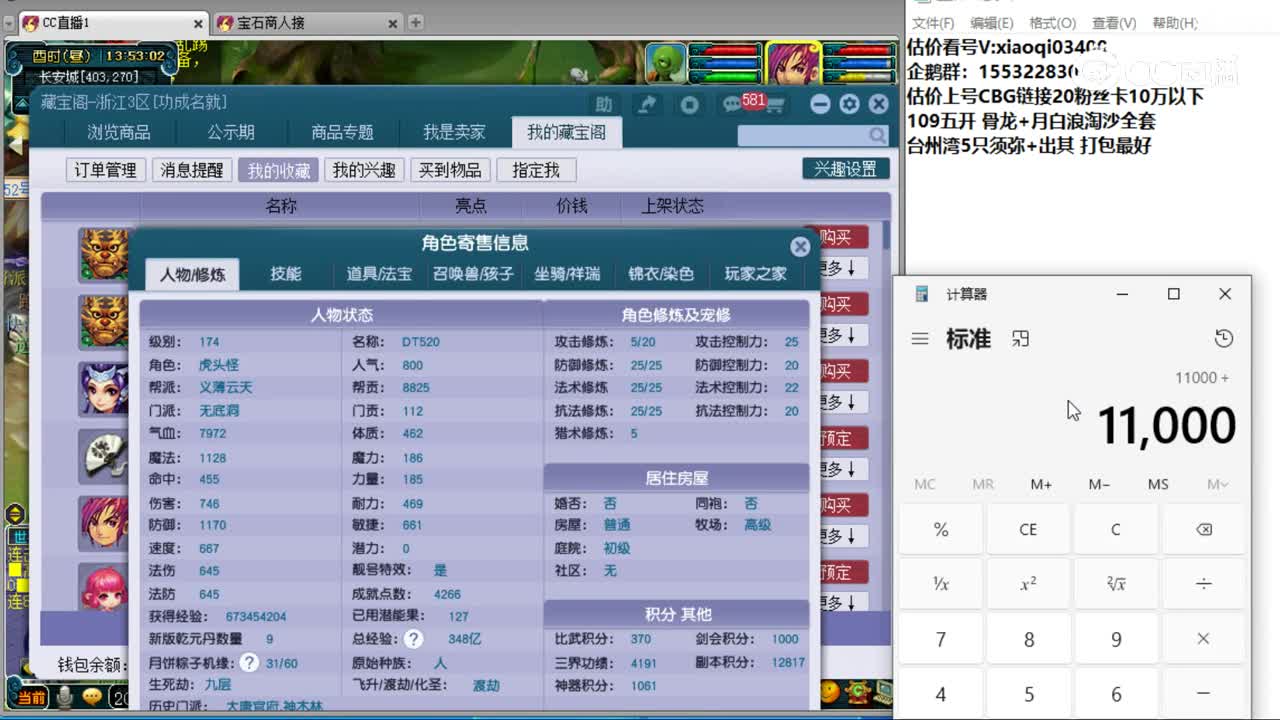Click the calculator reciprocal 1/x key
This screenshot has width=1280, height=720.
[941, 584]
